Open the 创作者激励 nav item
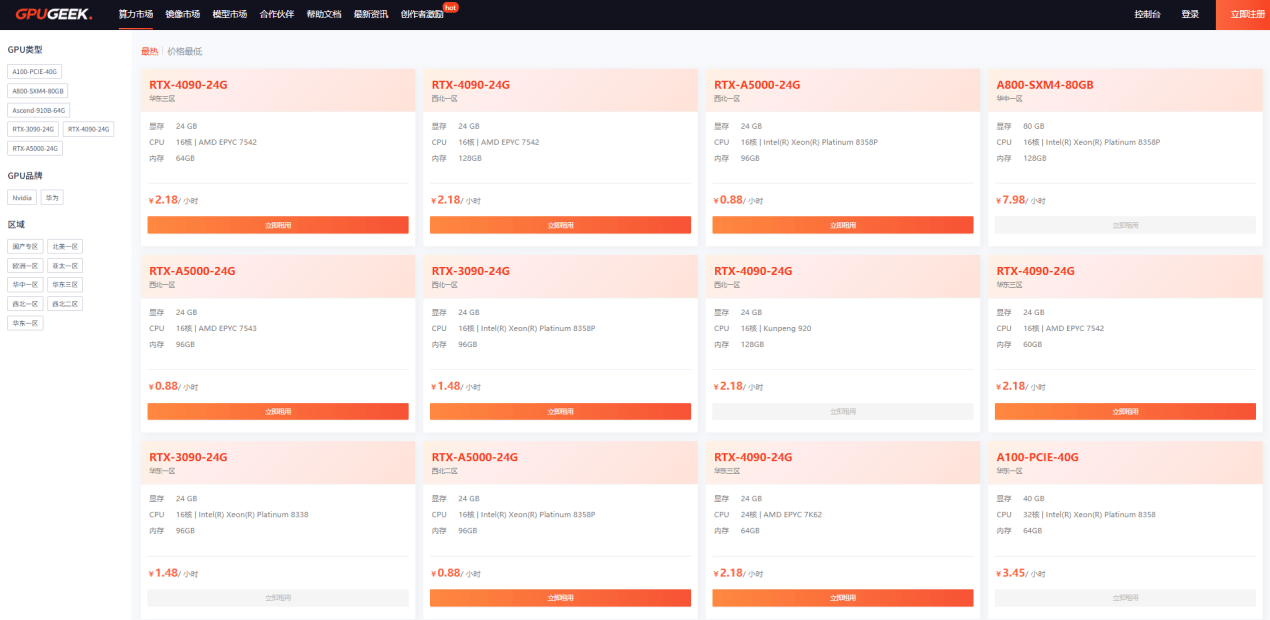Screen dimensions: 1270x620 [x=422, y=14]
